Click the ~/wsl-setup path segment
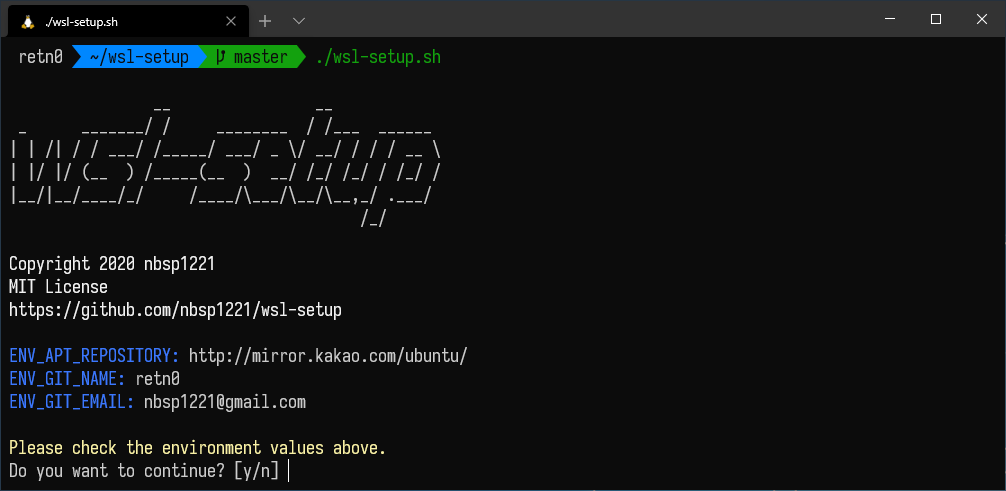The height and width of the screenshot is (491, 1006). (x=139, y=57)
